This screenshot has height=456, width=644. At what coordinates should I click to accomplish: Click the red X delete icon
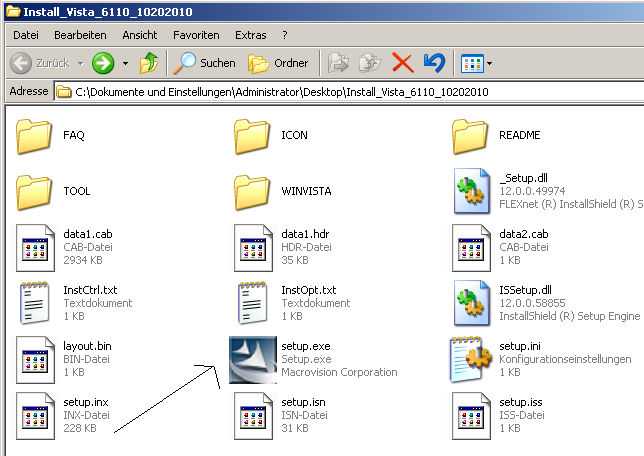point(402,63)
